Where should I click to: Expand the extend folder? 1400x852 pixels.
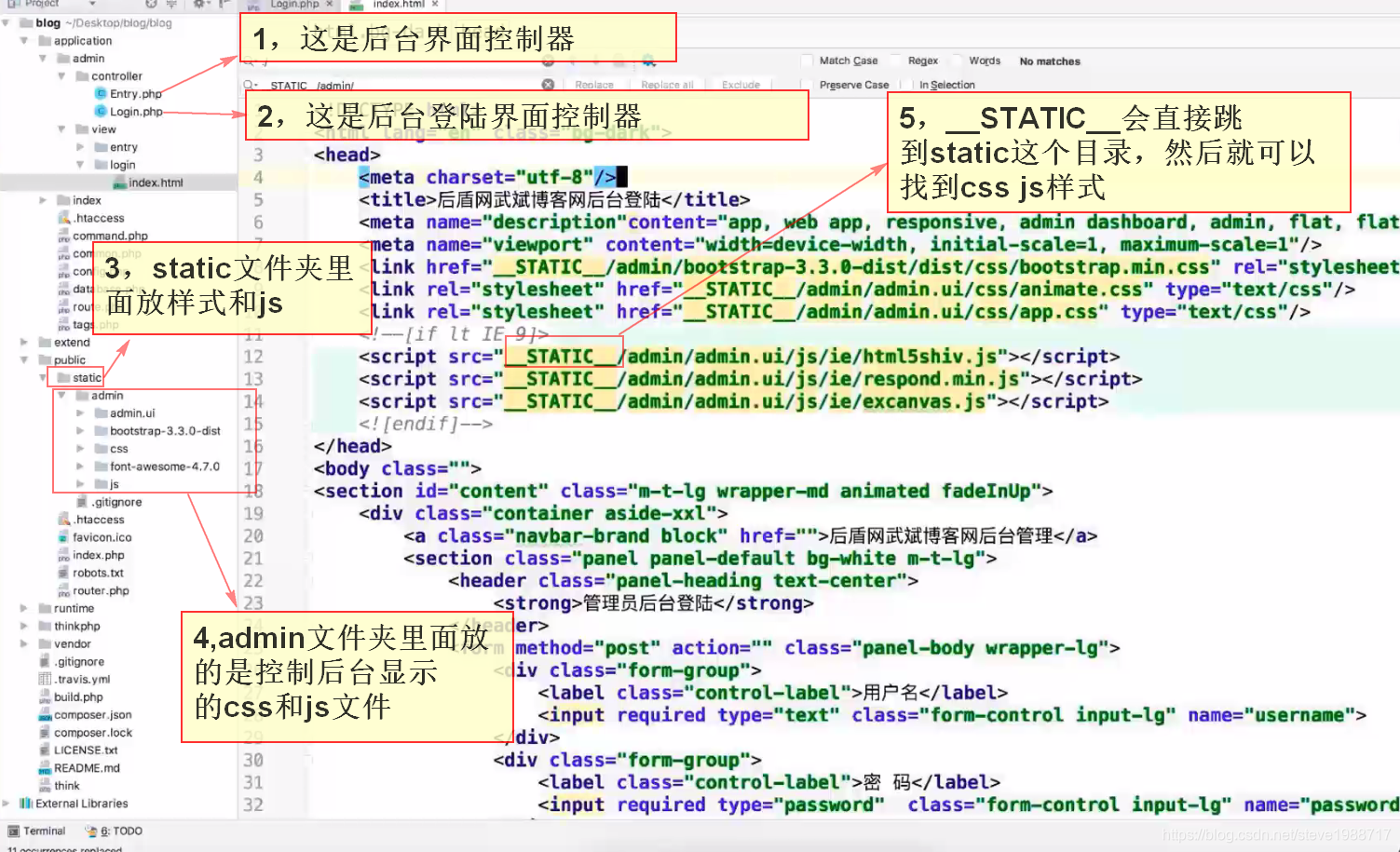24,342
